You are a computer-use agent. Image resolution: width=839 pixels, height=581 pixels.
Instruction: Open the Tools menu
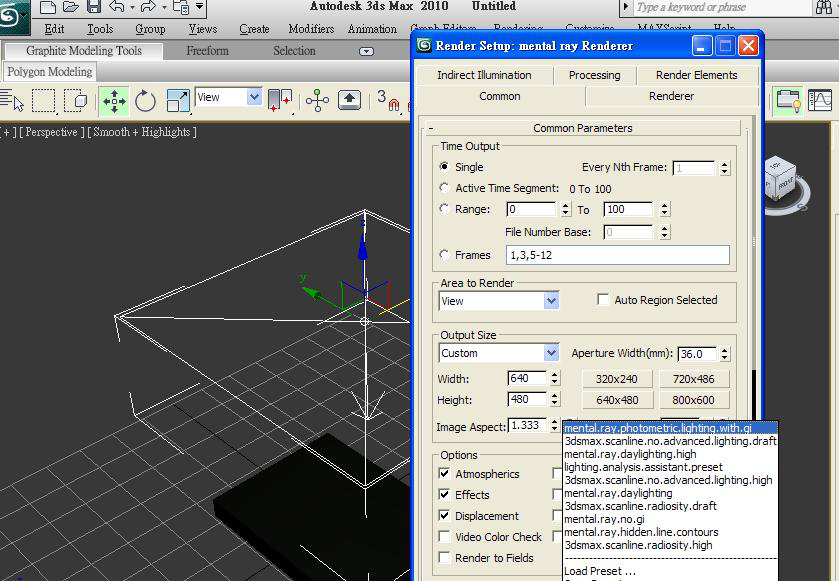click(x=100, y=29)
